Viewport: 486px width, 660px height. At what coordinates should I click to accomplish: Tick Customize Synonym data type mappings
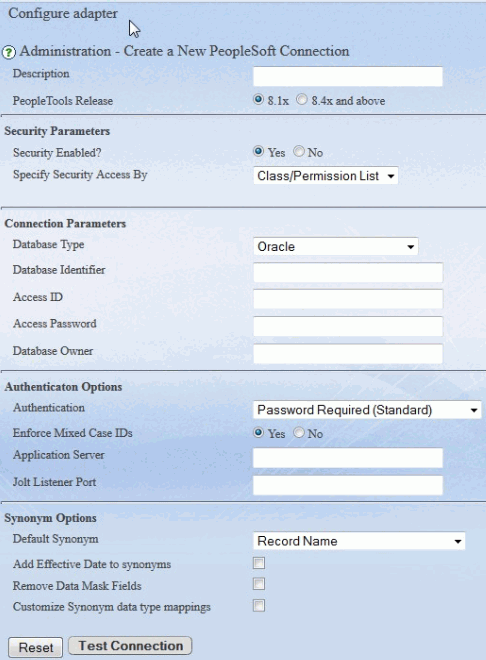pos(259,606)
